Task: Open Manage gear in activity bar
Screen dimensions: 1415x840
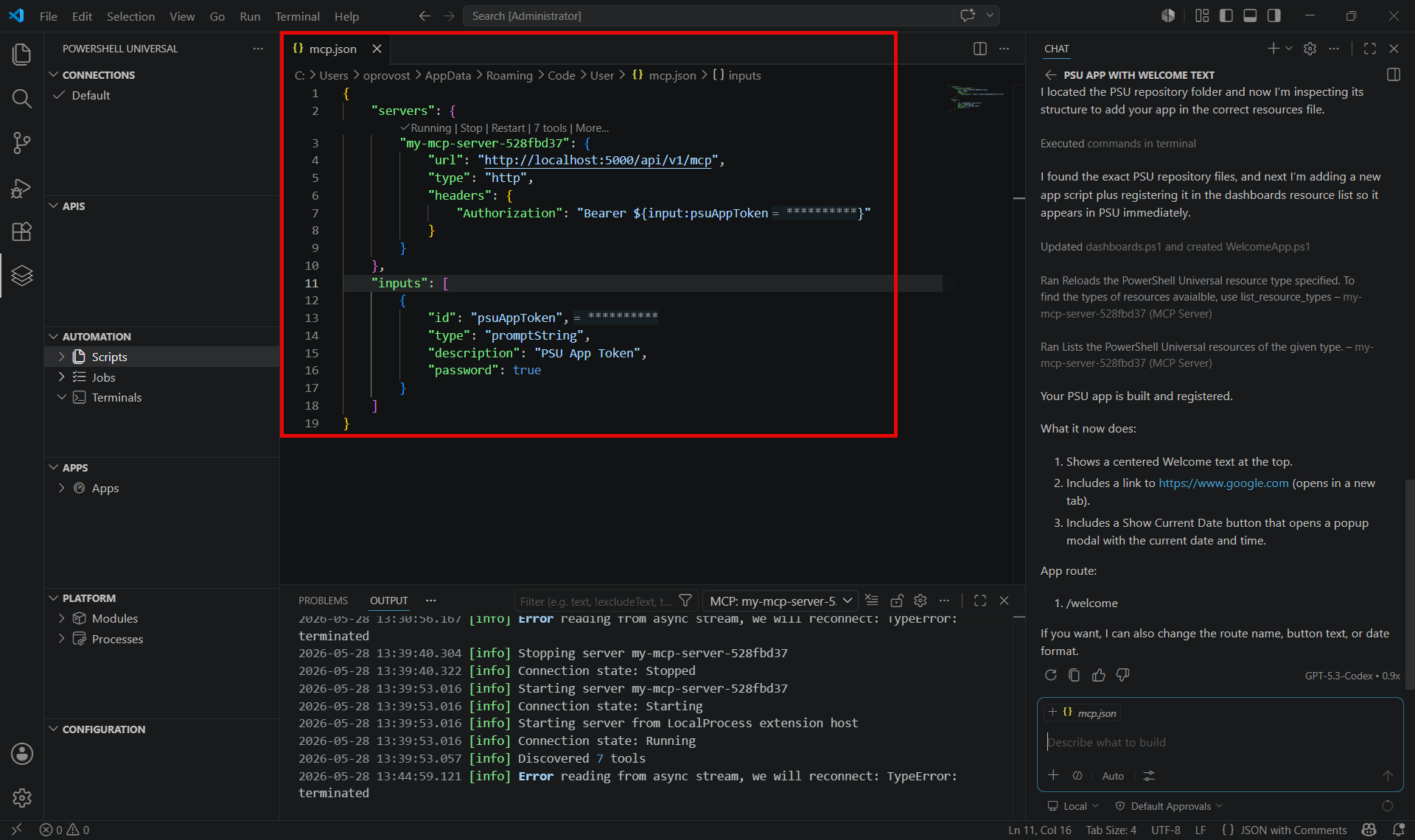Action: click(x=21, y=798)
